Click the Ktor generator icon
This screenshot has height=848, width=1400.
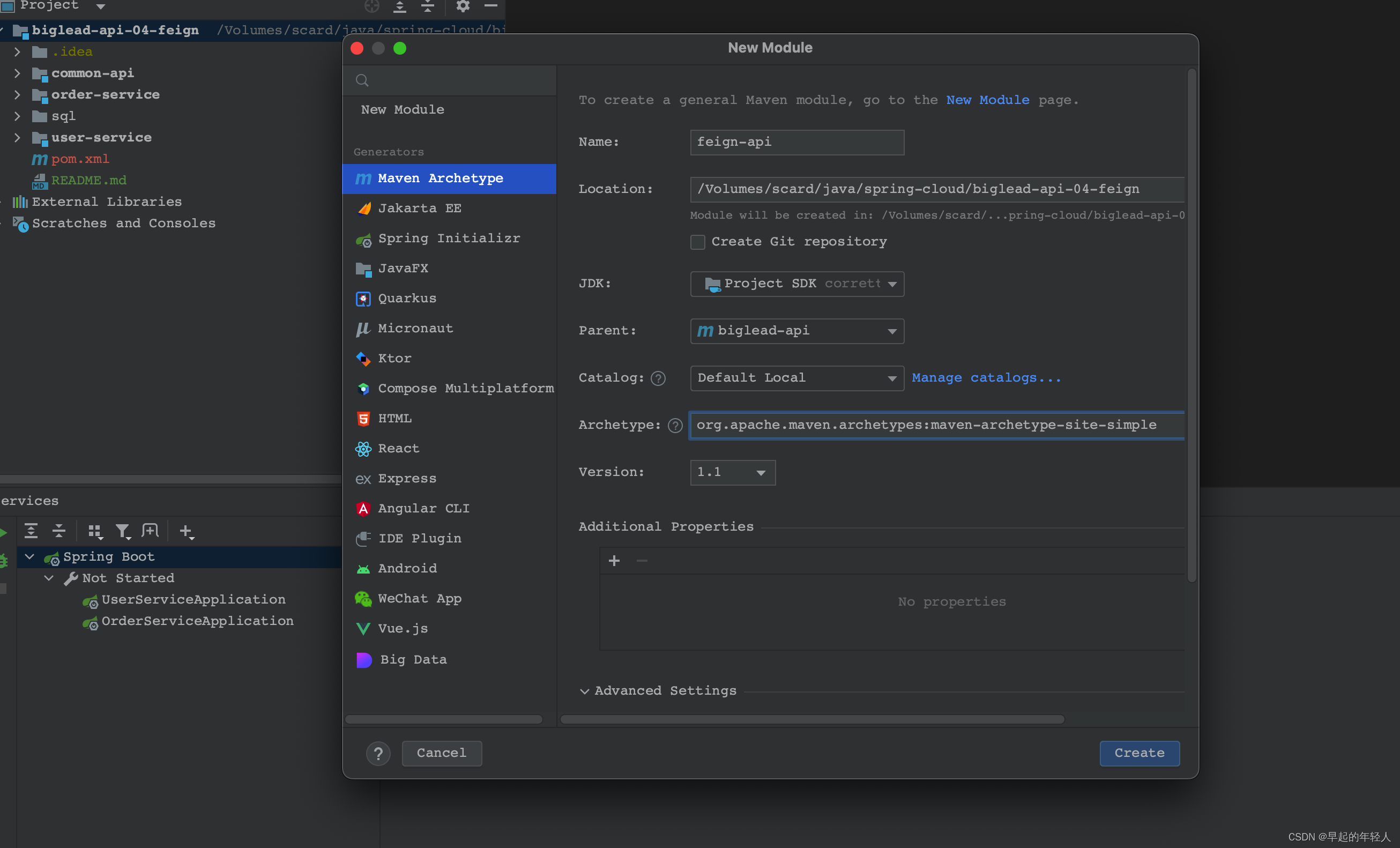coord(363,359)
